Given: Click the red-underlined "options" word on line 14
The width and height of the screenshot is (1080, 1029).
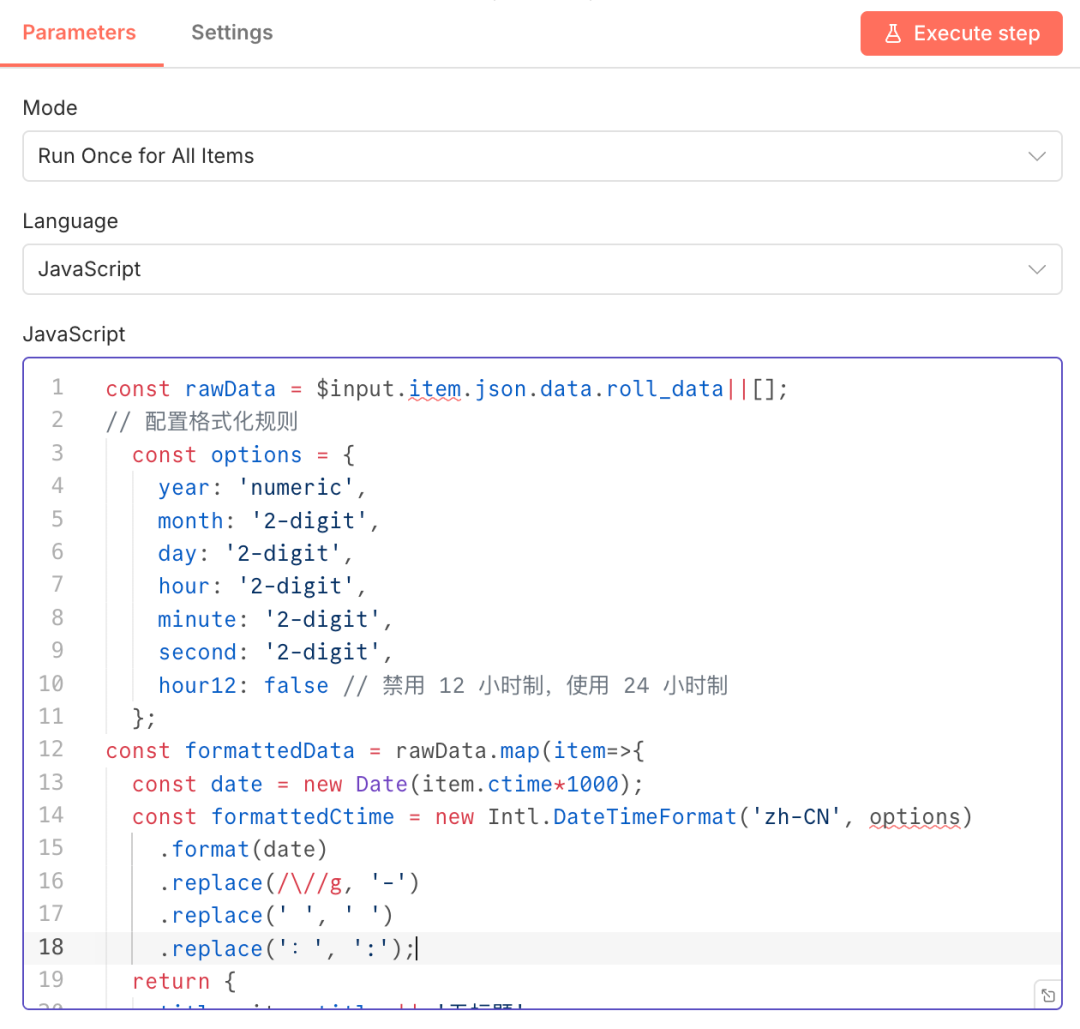Looking at the screenshot, I should 914,817.
